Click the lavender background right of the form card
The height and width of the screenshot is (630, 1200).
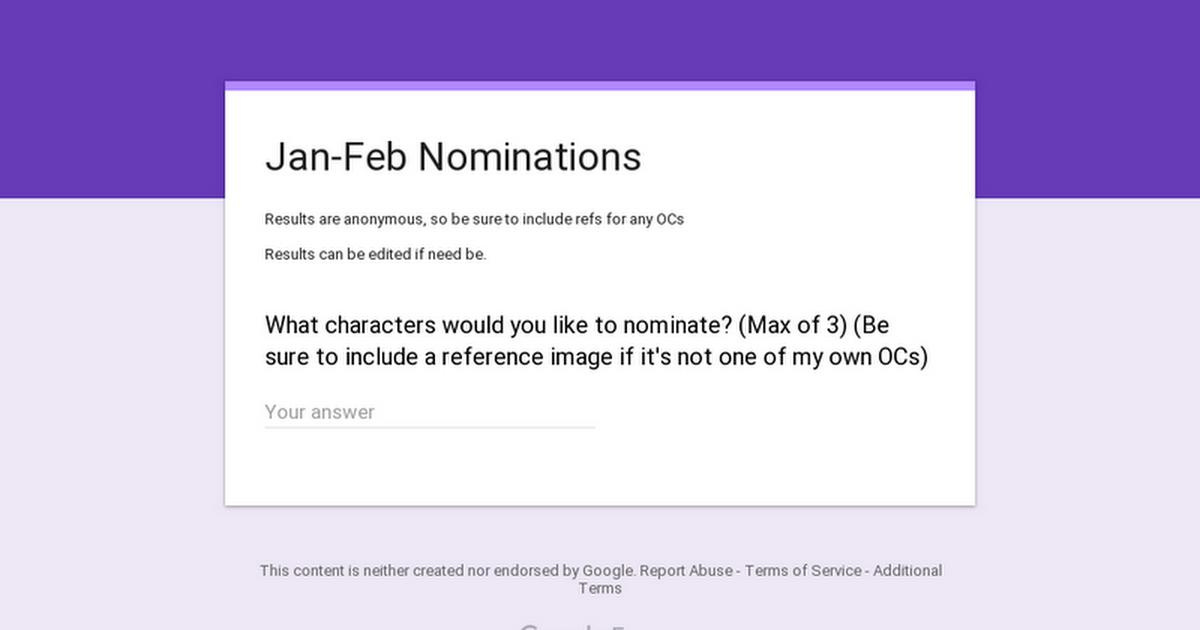1088,400
